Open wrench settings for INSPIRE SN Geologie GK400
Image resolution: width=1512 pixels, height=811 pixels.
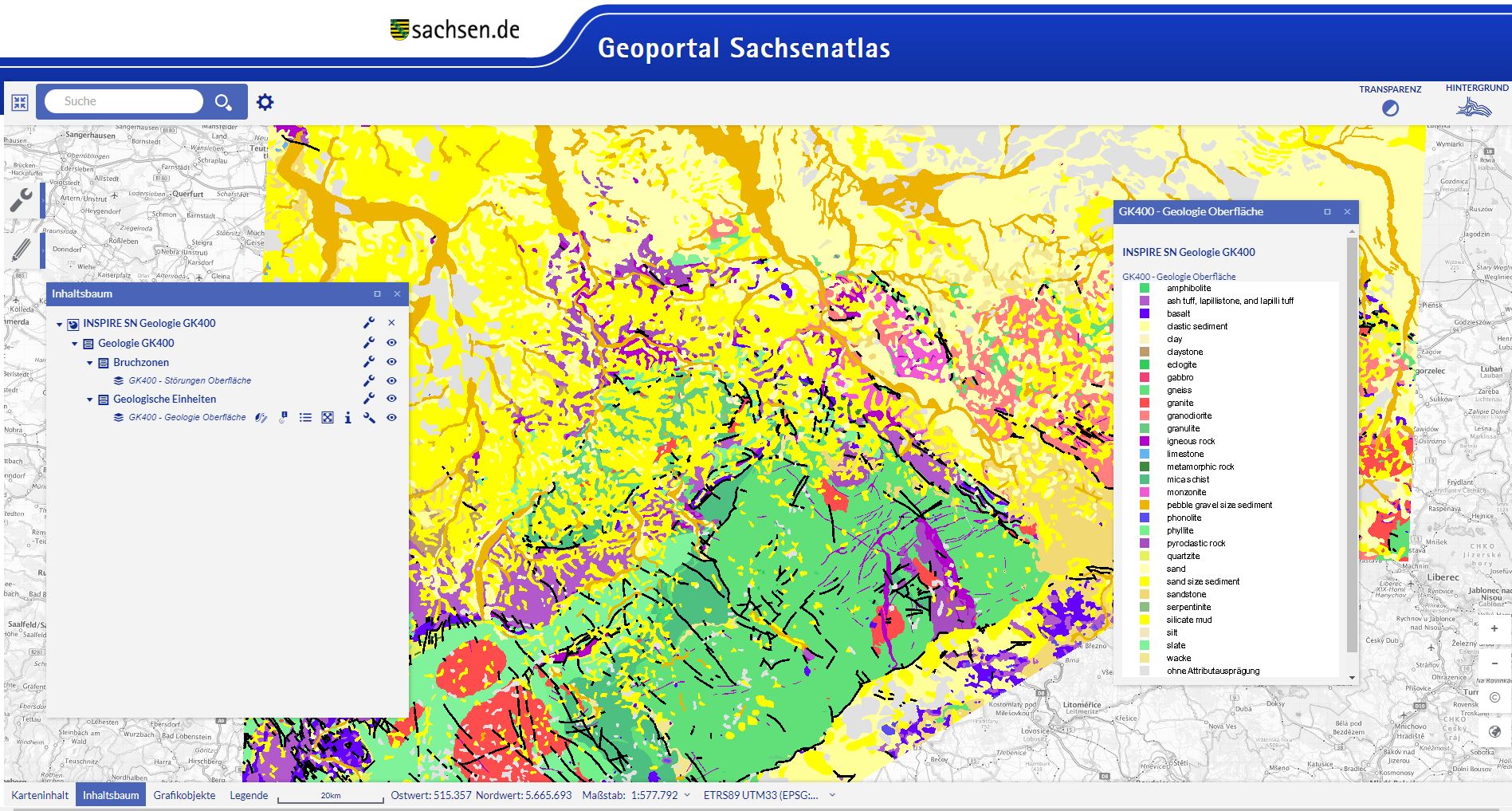coord(369,323)
